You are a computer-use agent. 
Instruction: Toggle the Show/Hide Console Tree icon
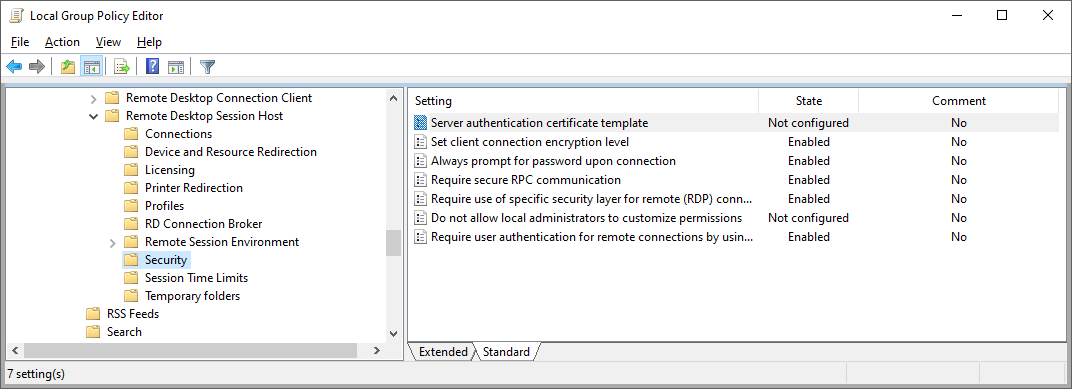pos(92,66)
